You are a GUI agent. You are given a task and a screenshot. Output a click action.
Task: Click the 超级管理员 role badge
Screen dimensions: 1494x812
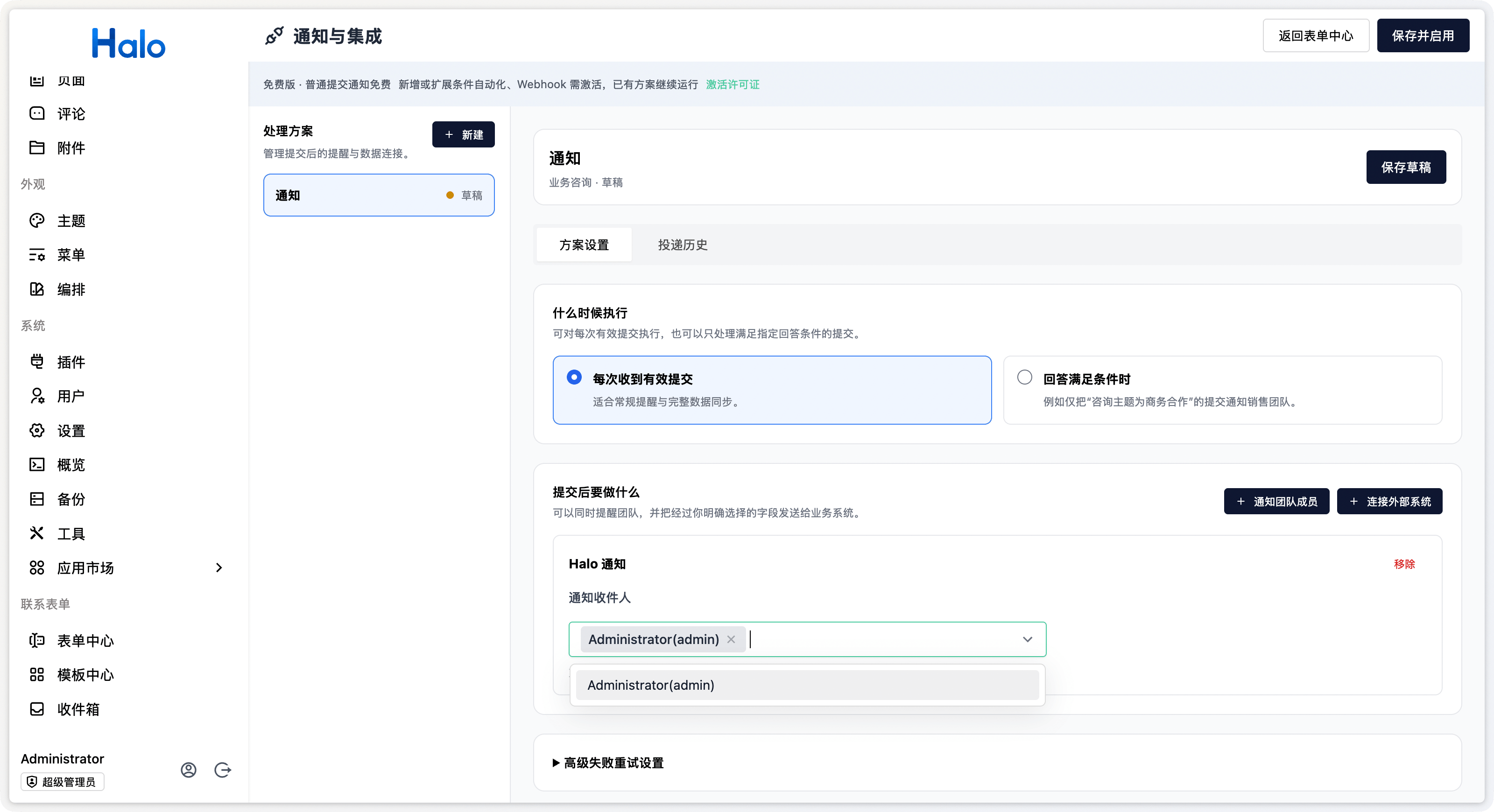(63, 782)
